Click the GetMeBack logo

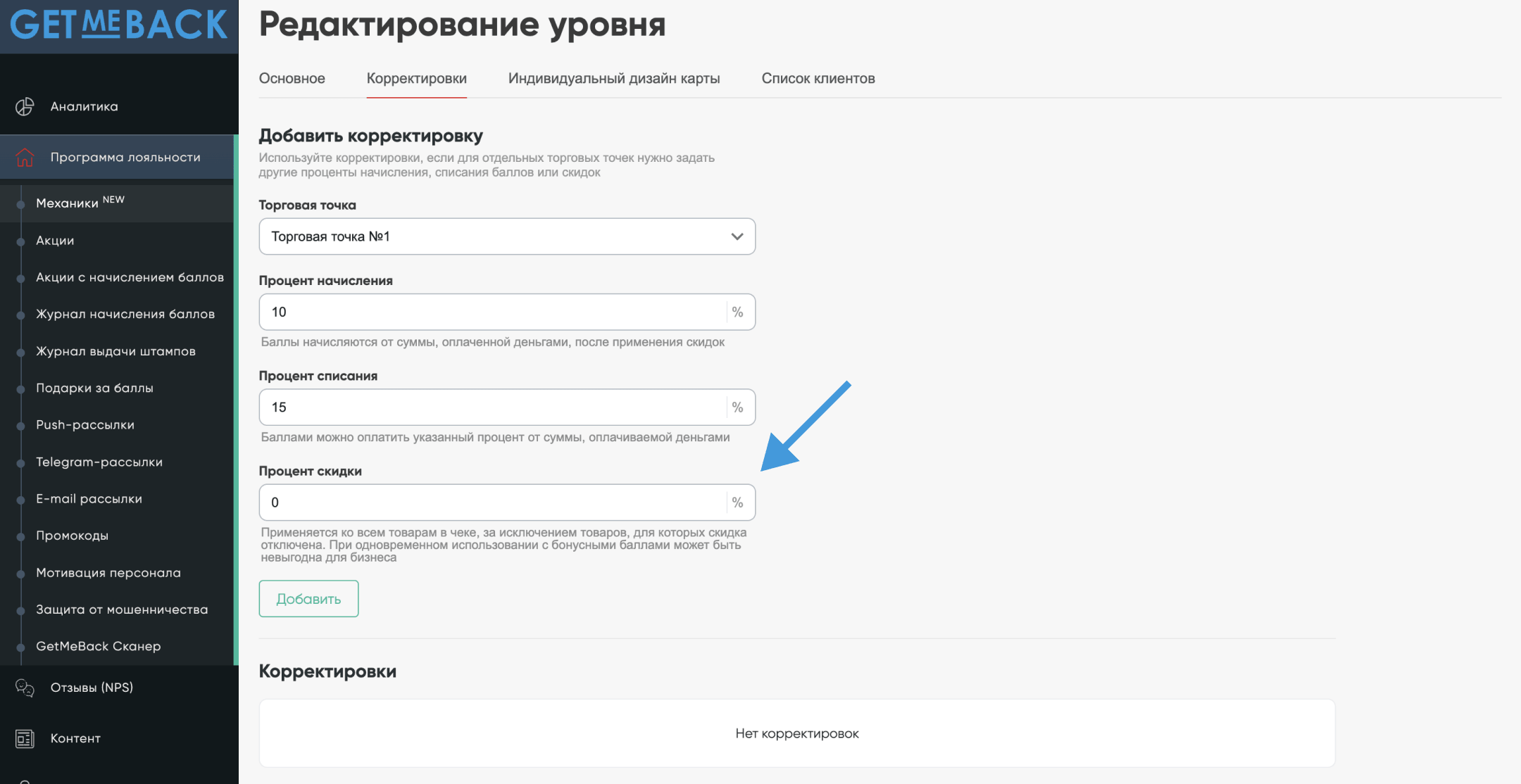tap(118, 25)
